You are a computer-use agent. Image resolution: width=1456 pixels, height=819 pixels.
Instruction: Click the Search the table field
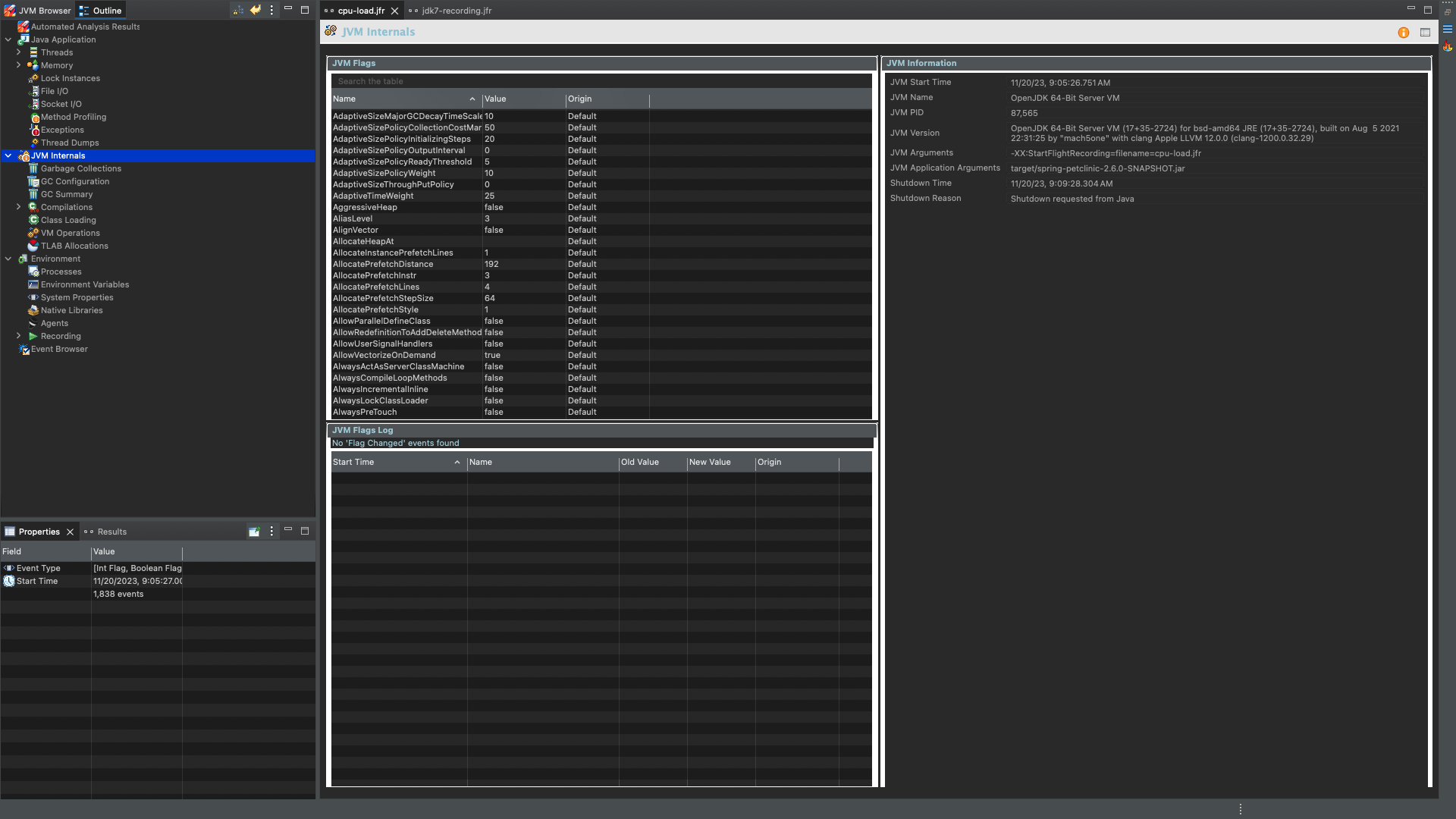pyautogui.click(x=599, y=81)
